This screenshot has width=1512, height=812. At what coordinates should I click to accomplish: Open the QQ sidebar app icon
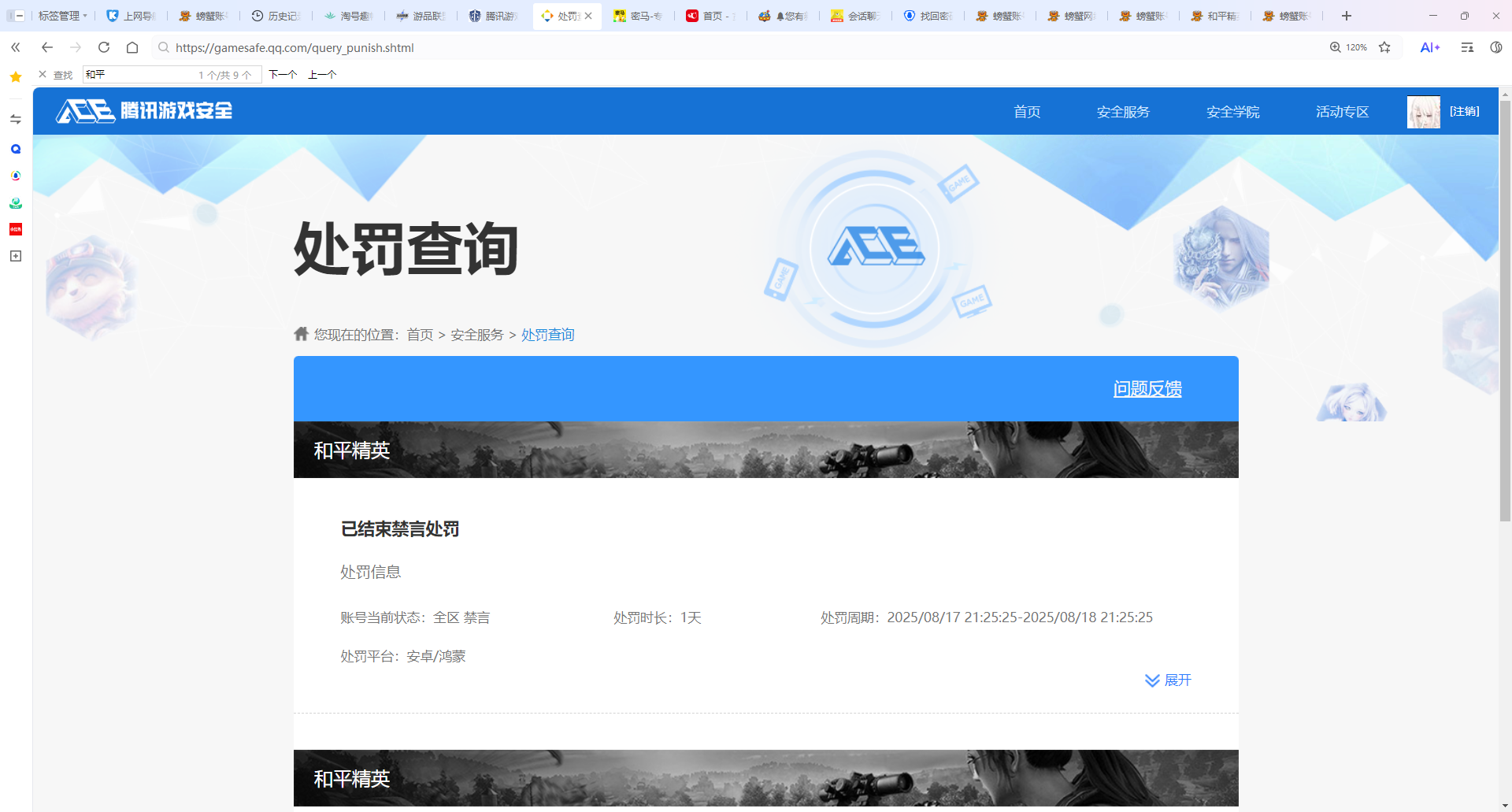point(15,149)
